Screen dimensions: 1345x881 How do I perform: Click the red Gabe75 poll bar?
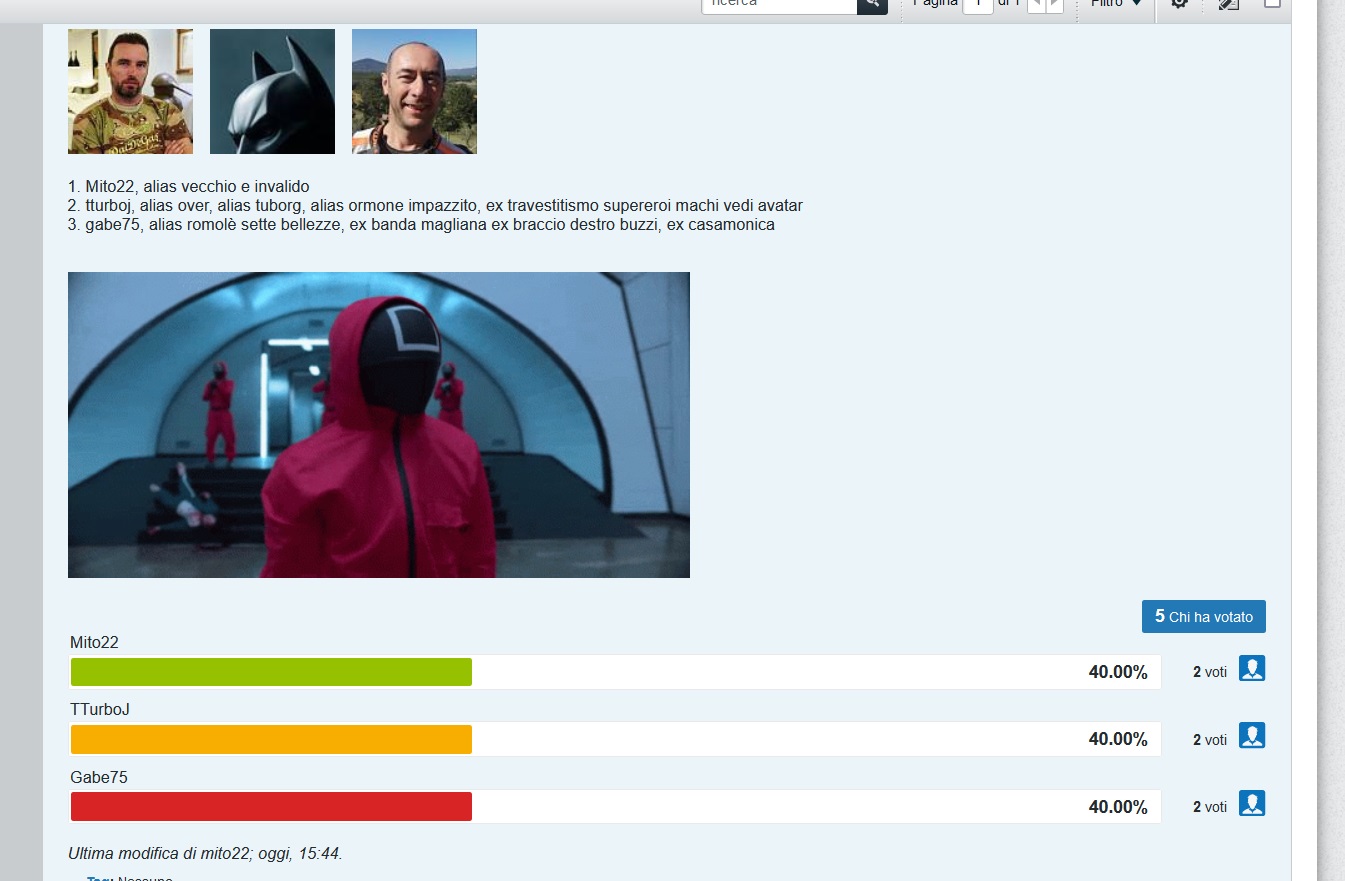coord(271,807)
